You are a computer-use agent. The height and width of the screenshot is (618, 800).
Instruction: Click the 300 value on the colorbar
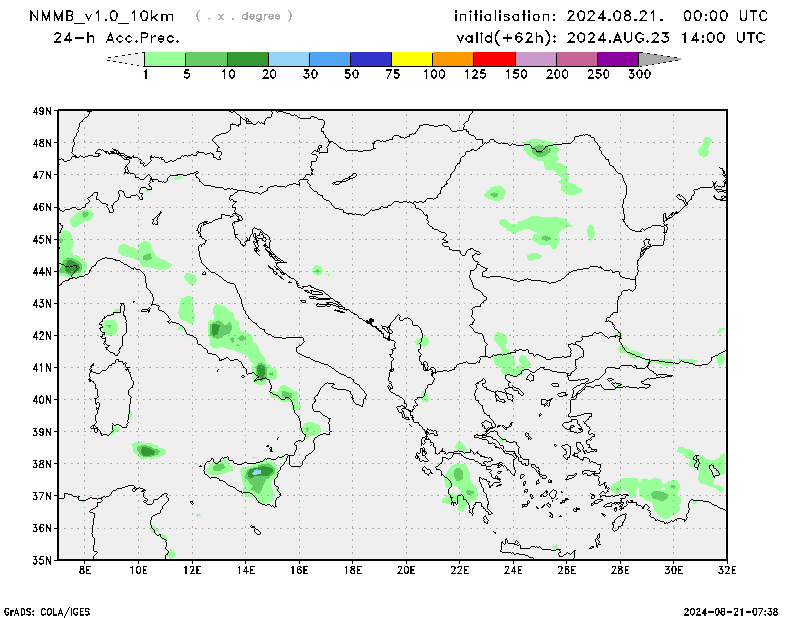639,75
